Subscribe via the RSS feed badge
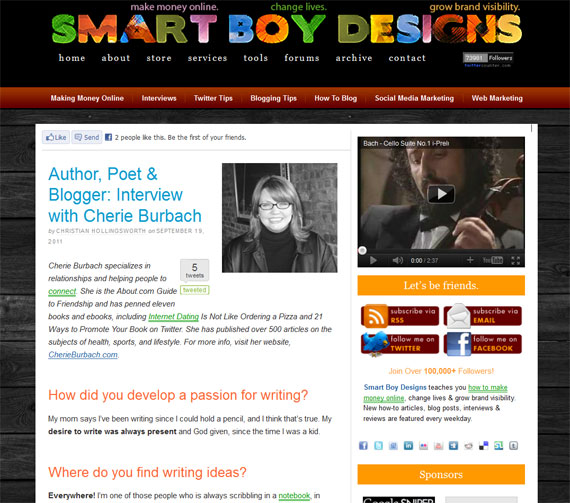 (x=400, y=316)
